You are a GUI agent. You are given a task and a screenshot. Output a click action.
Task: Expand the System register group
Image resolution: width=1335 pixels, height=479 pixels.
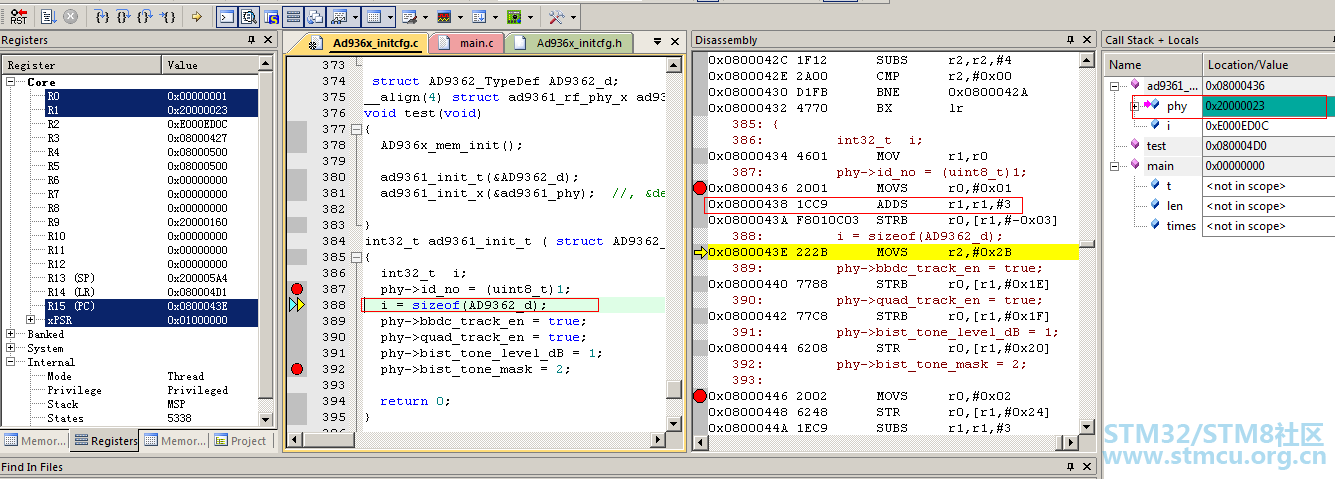12,348
